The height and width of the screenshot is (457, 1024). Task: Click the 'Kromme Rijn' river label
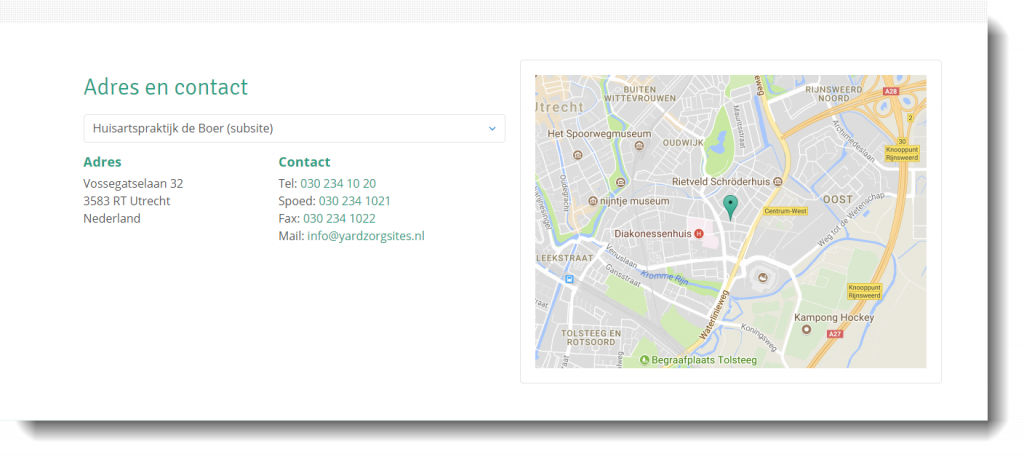click(x=663, y=277)
